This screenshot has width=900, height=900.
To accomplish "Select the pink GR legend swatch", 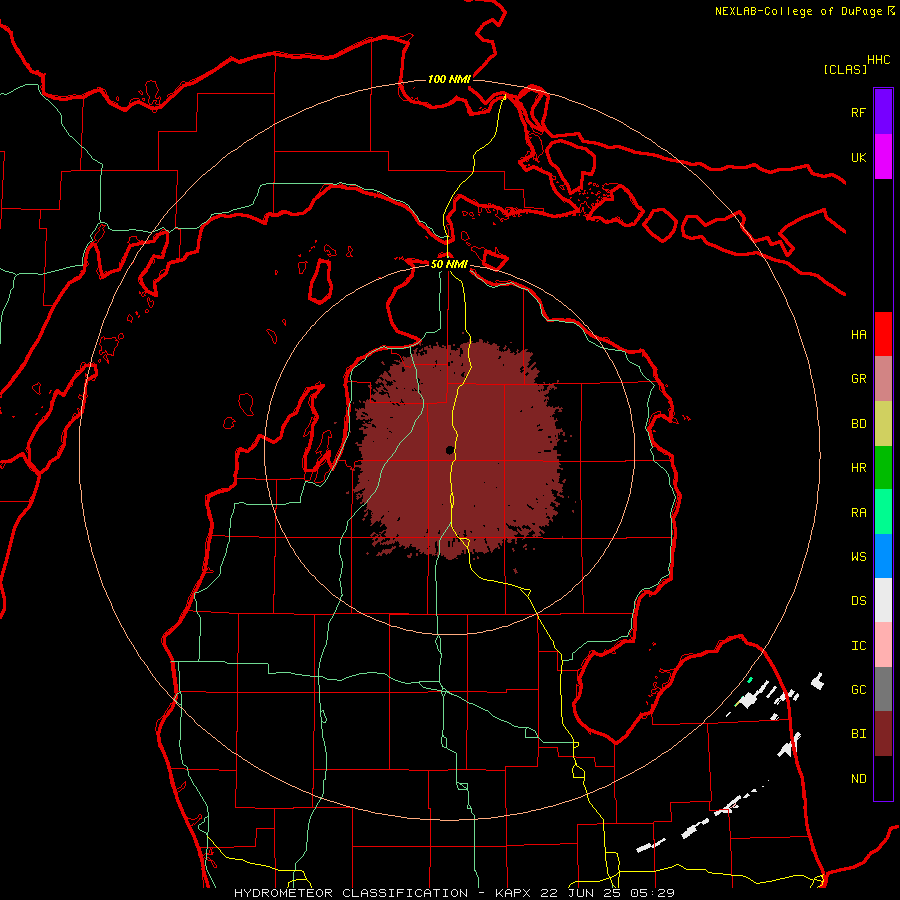I will coord(883,379).
